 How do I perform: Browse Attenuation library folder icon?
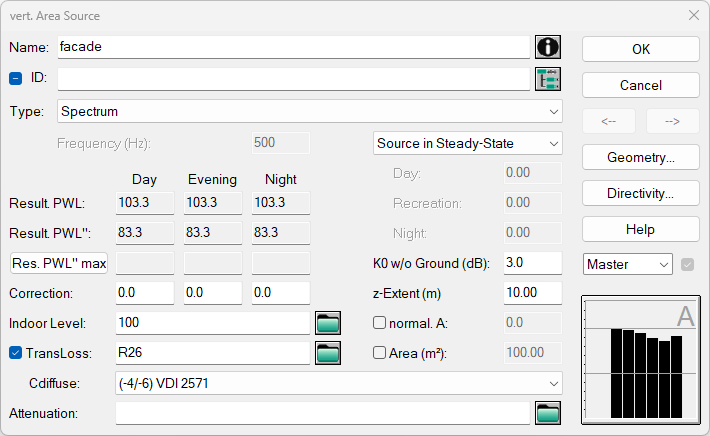coord(547,413)
